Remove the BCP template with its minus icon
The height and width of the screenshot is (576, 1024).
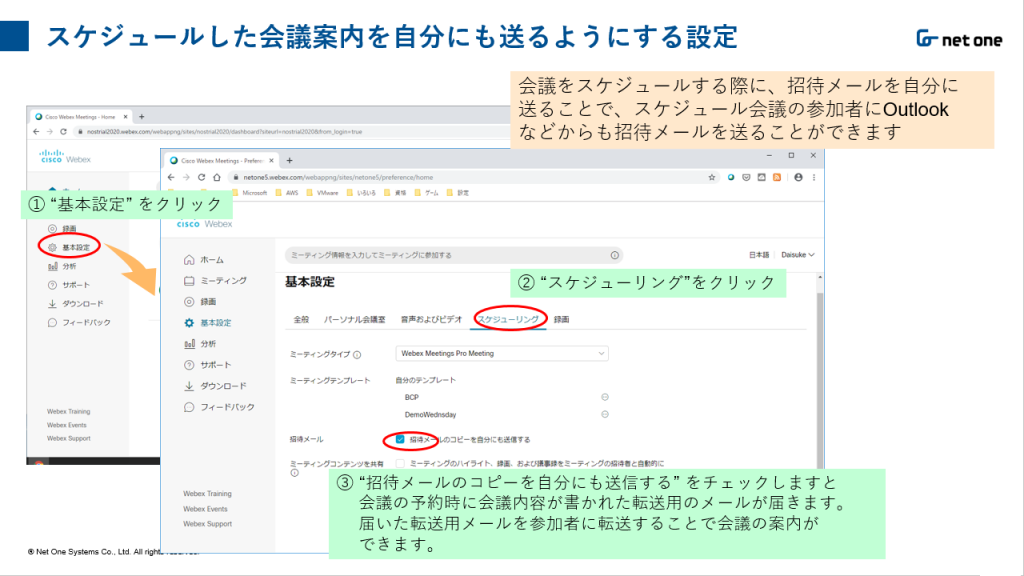click(x=605, y=397)
